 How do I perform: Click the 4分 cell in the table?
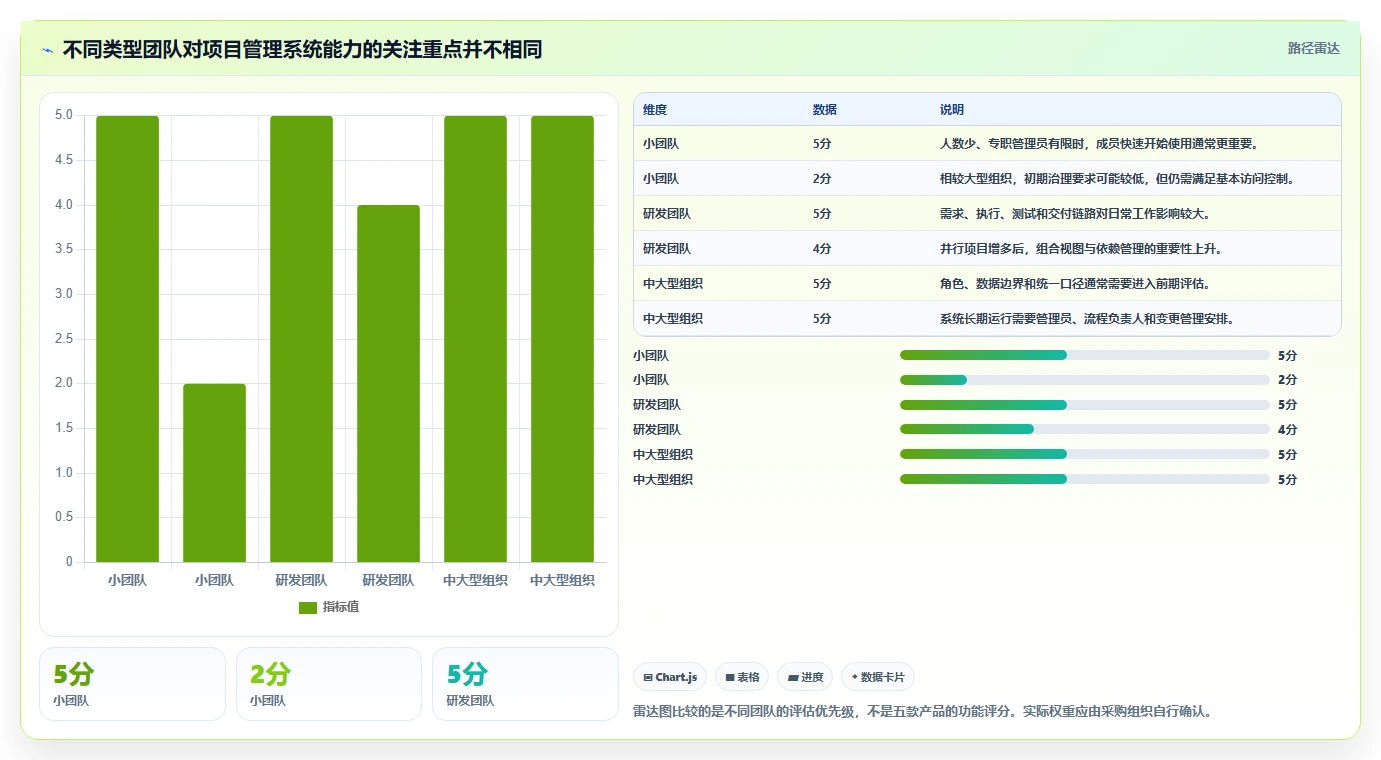pyautogui.click(x=822, y=249)
